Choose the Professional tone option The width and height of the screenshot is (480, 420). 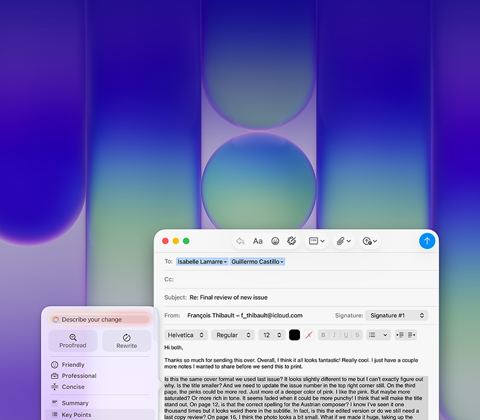pos(73,376)
